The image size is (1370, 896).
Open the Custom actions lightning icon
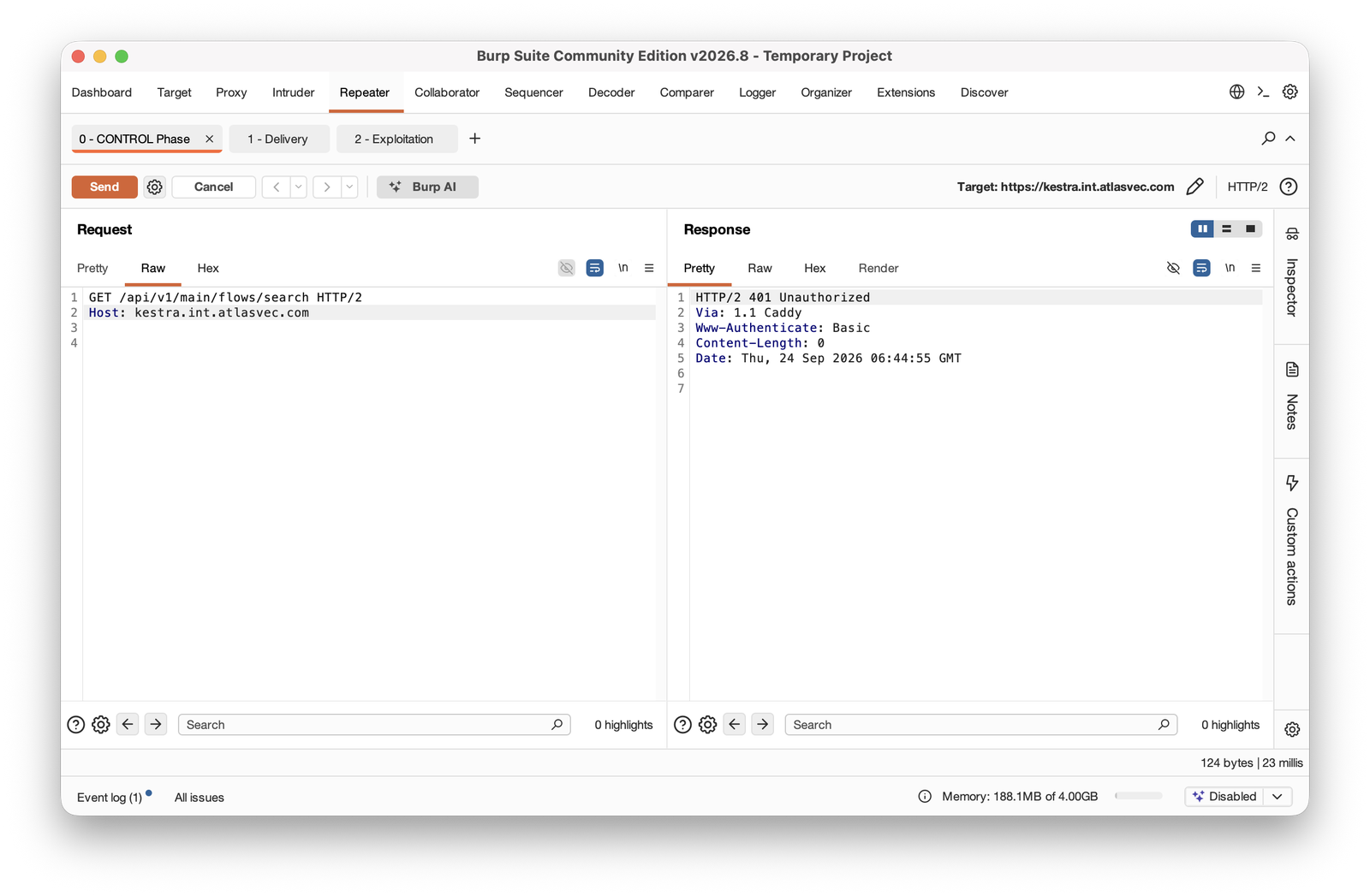pos(1292,483)
